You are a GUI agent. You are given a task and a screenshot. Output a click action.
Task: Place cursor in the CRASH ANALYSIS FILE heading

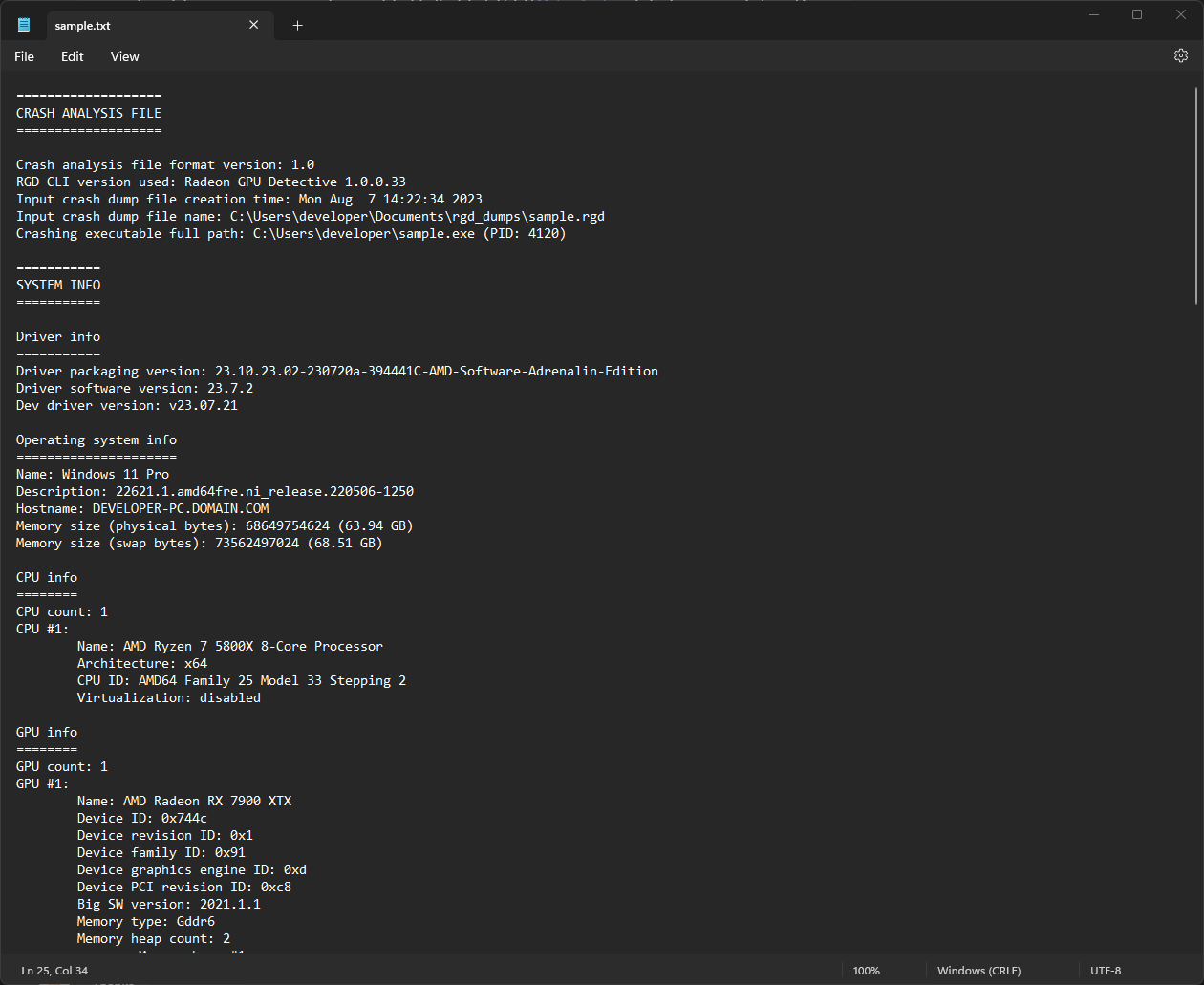click(x=89, y=113)
